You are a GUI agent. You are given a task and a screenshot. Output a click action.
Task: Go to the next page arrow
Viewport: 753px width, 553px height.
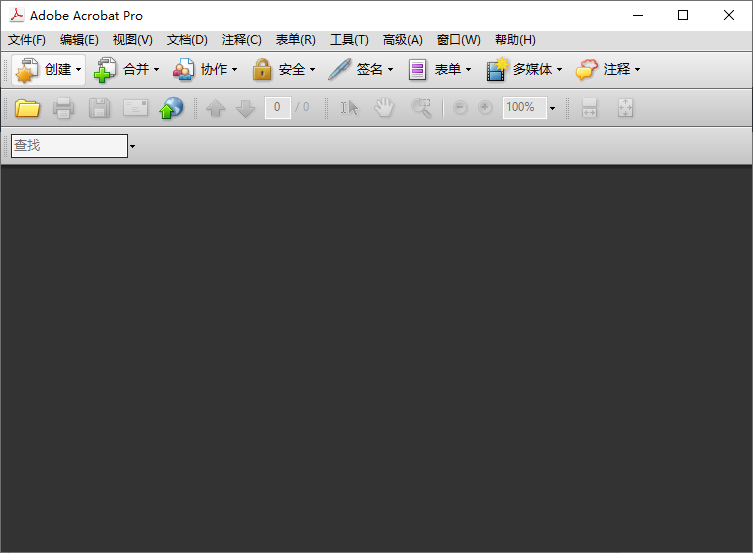tap(245, 108)
